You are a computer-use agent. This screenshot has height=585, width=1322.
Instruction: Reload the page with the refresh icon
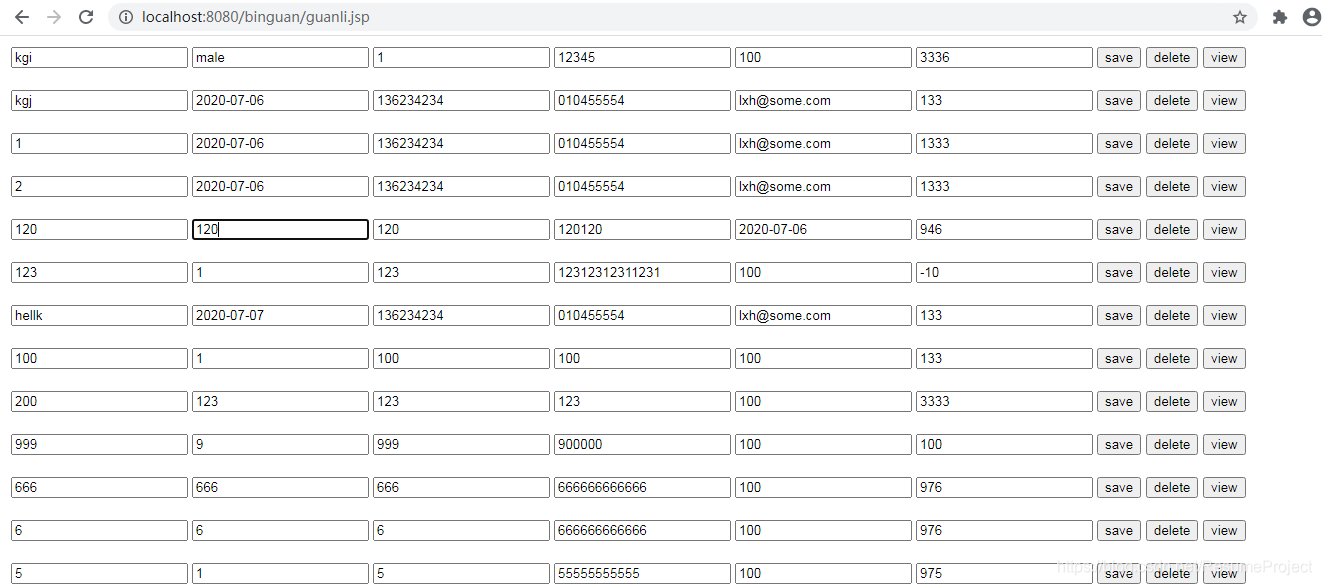point(86,17)
